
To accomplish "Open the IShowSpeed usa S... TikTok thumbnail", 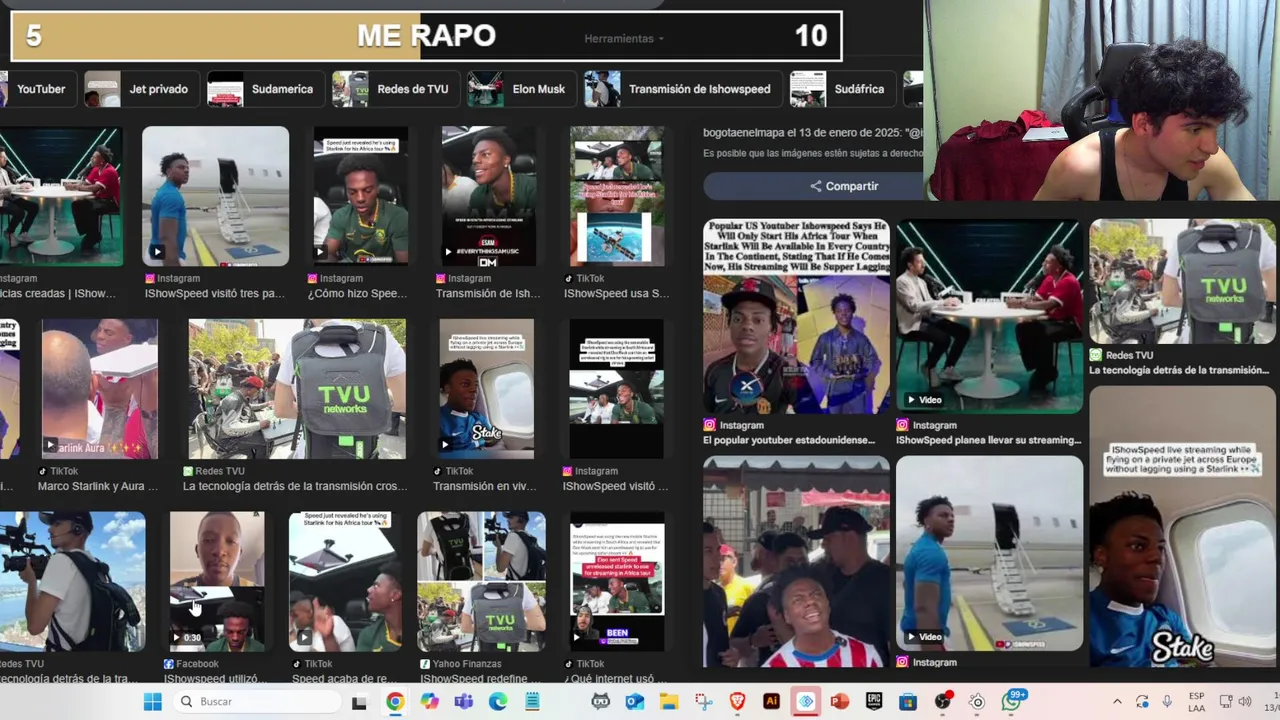I will pyautogui.click(x=617, y=196).
